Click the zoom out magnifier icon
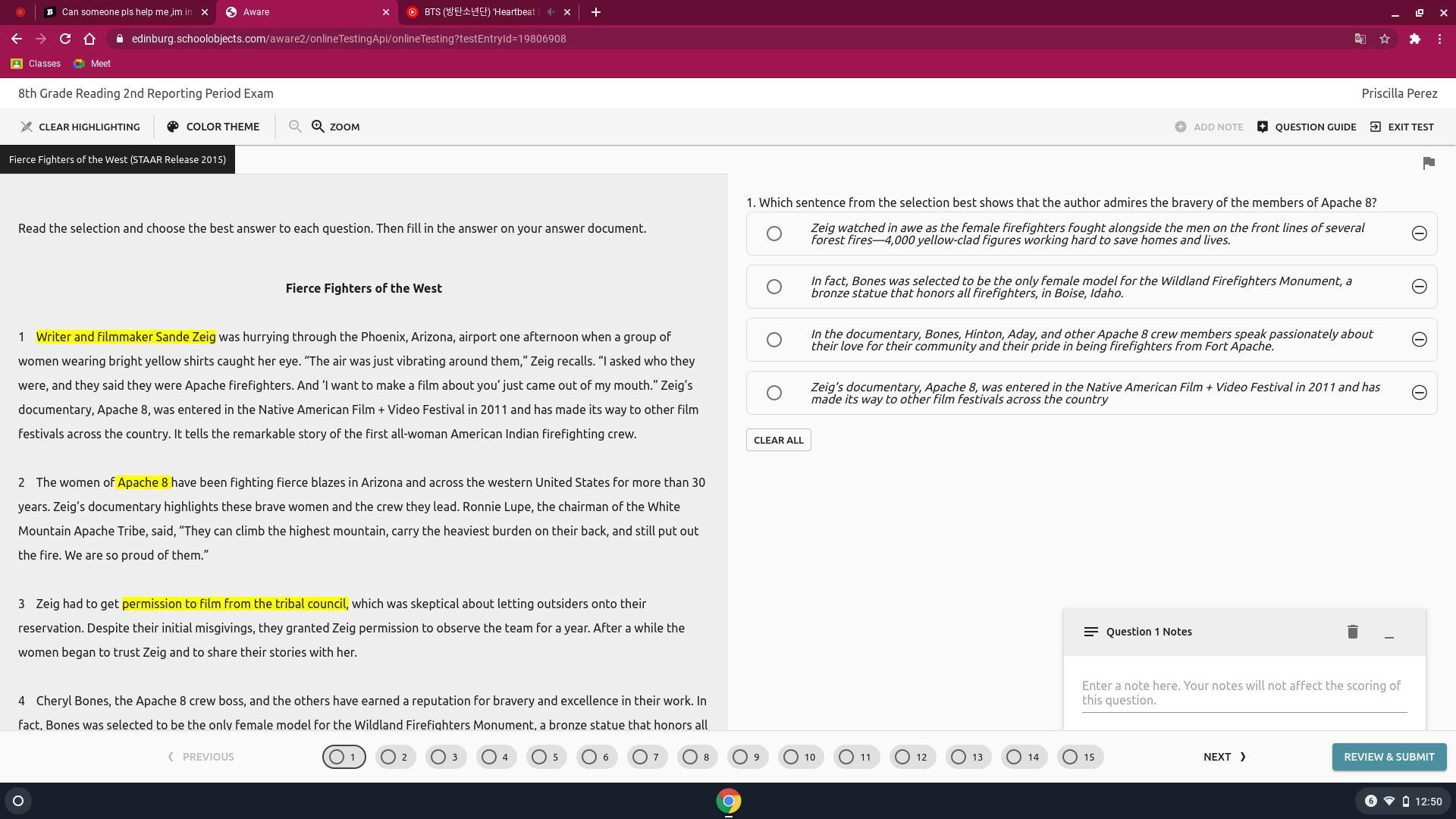This screenshot has width=1456, height=819. pyautogui.click(x=295, y=127)
